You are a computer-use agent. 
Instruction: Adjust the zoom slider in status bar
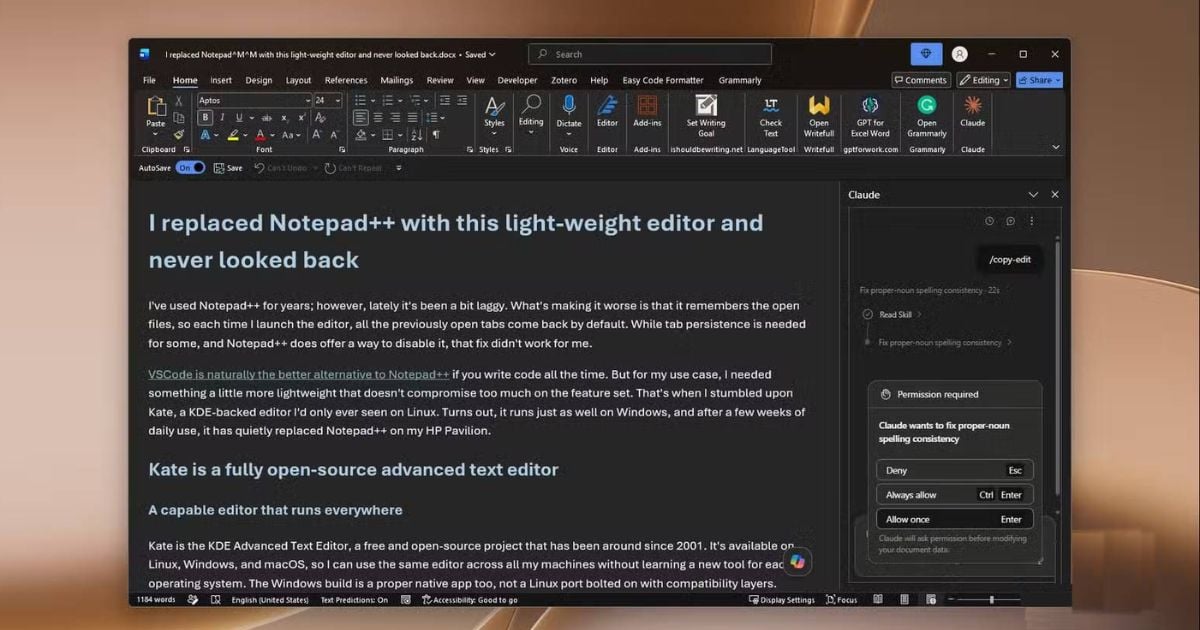990,599
